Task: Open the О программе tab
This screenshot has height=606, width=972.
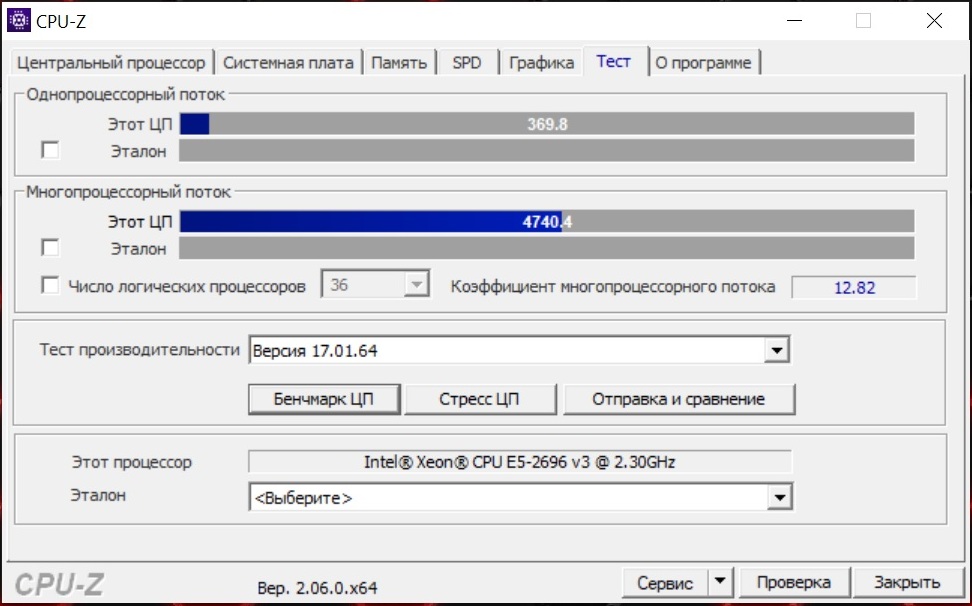Action: coord(704,63)
